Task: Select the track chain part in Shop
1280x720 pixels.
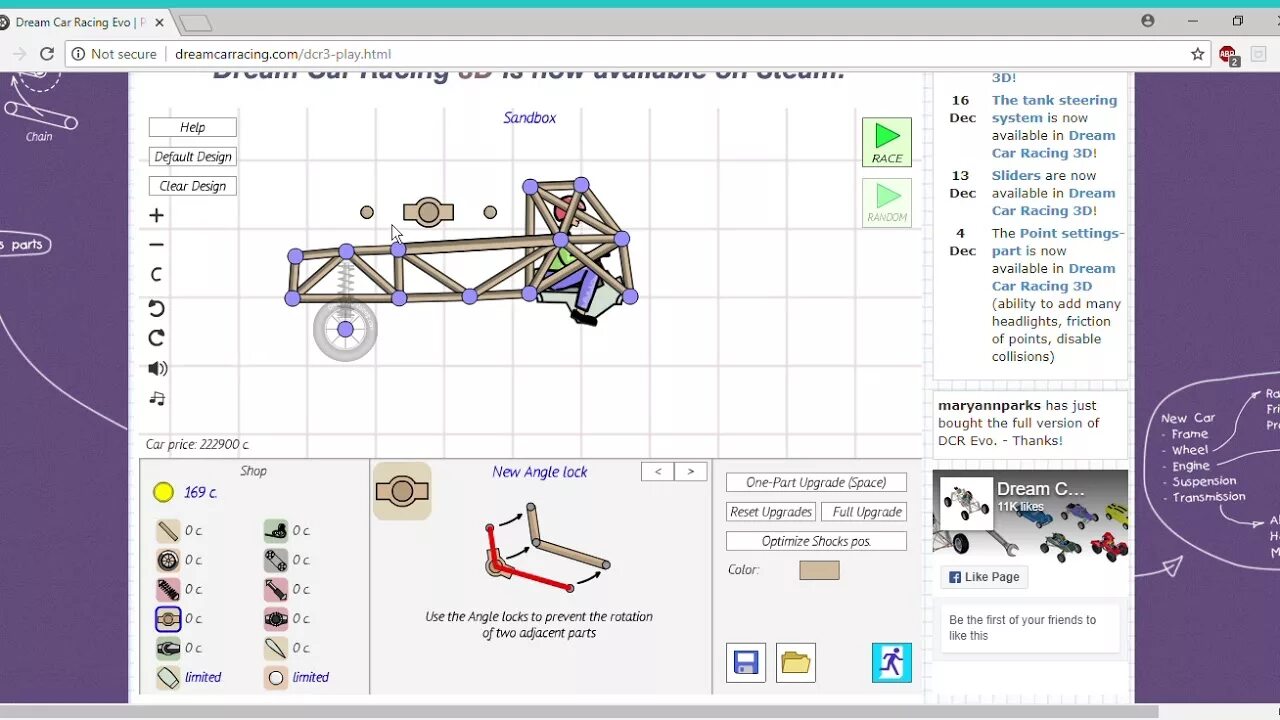Action: click(276, 560)
